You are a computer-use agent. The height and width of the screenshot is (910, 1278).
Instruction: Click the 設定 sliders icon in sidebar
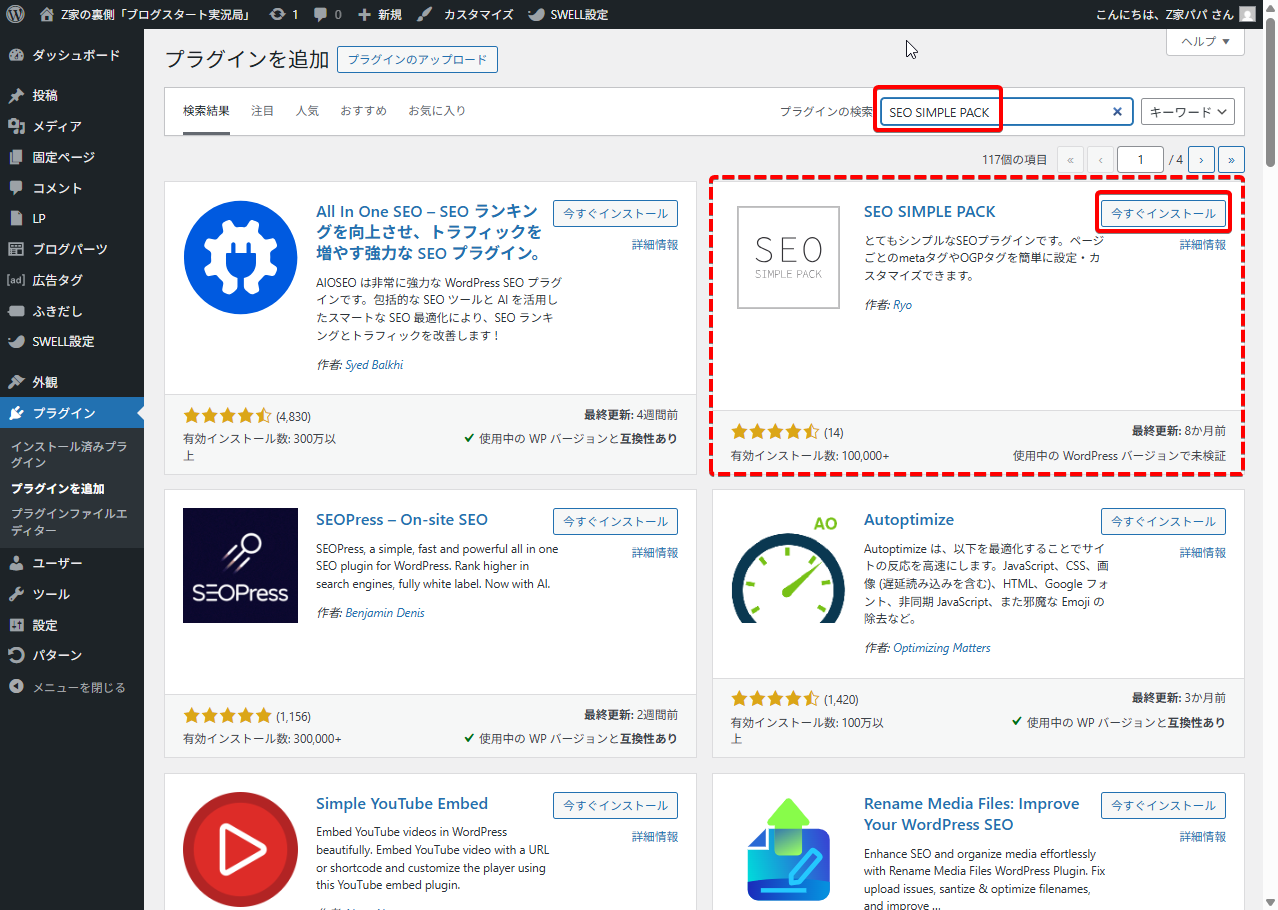pos(16,625)
